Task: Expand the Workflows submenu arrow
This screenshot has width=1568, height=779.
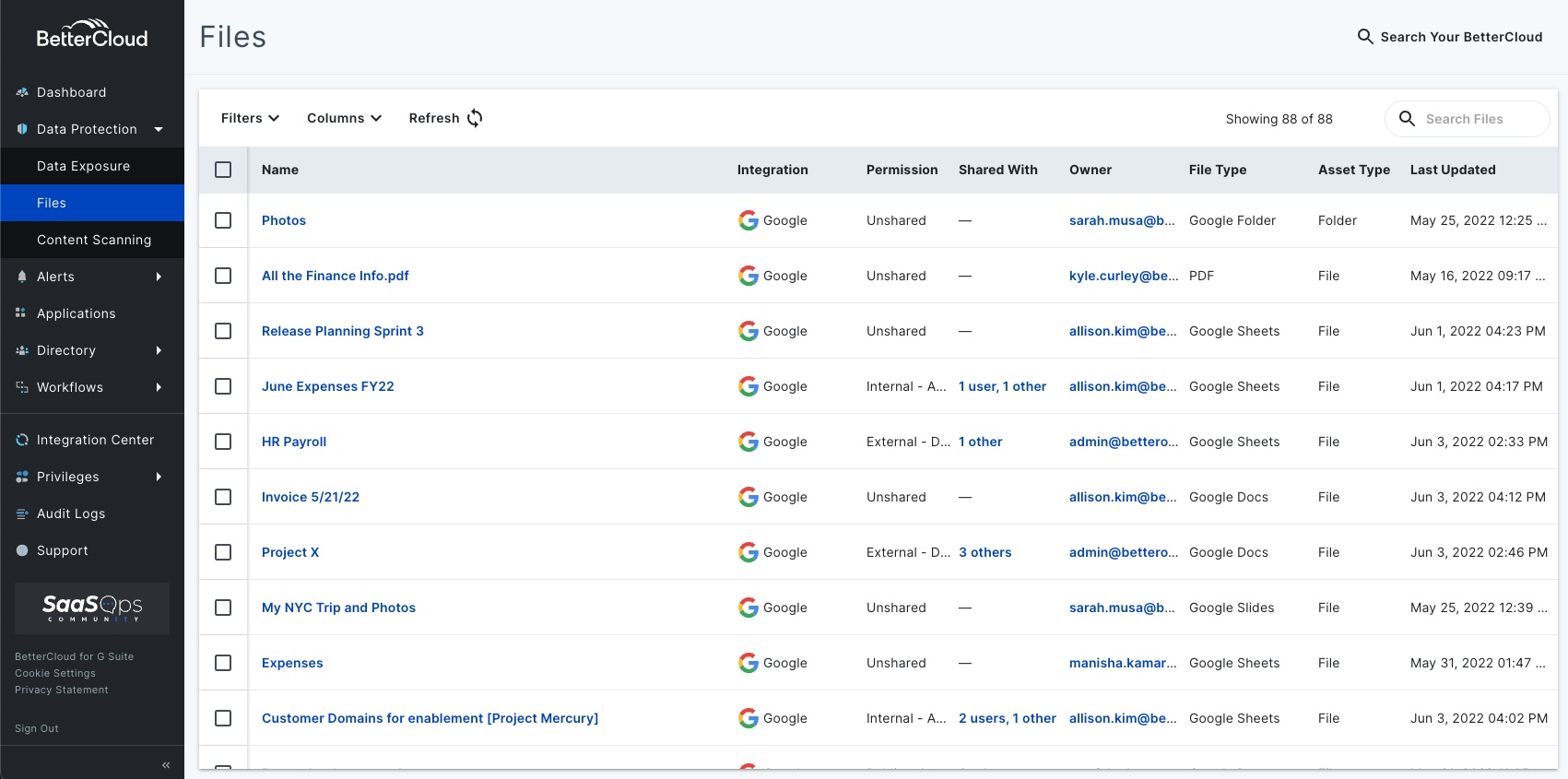Action: [159, 387]
